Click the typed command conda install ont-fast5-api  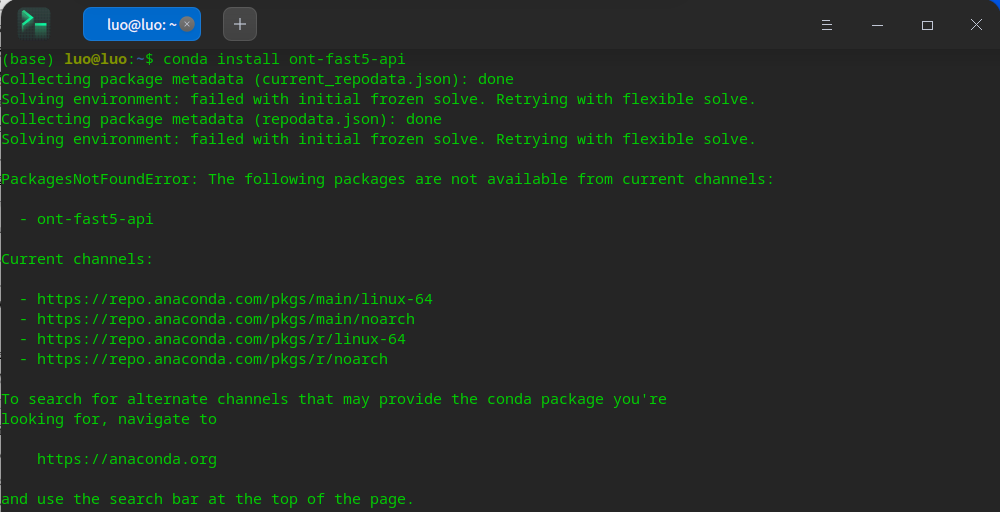[284, 59]
